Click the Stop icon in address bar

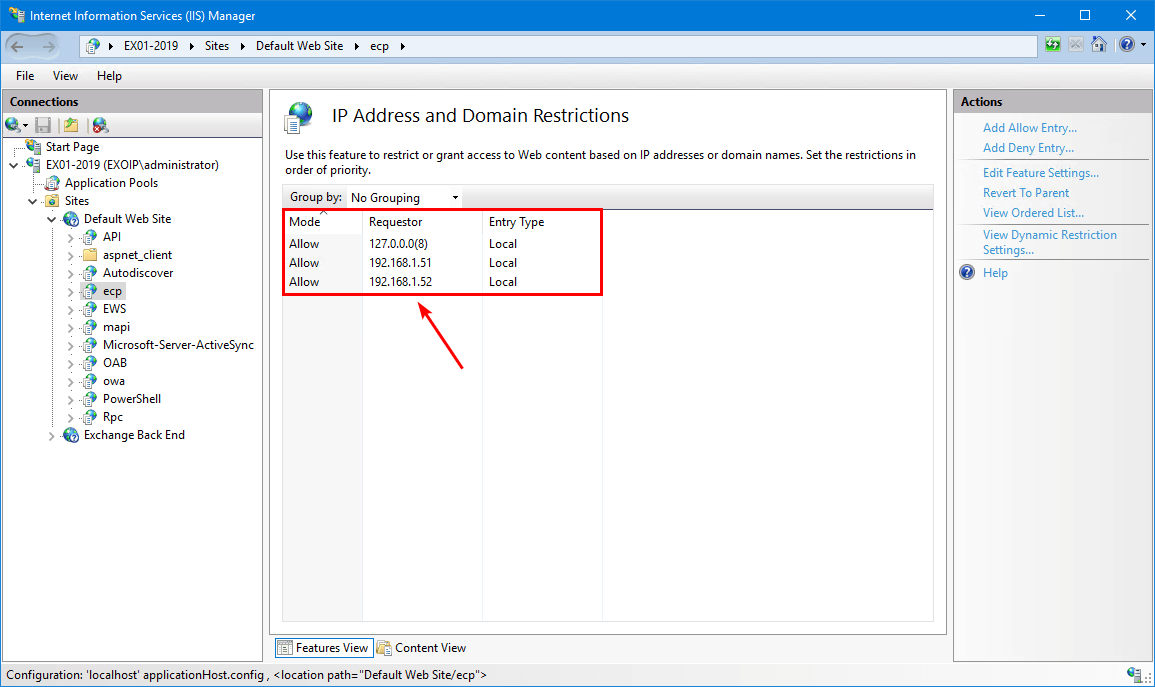point(1075,45)
